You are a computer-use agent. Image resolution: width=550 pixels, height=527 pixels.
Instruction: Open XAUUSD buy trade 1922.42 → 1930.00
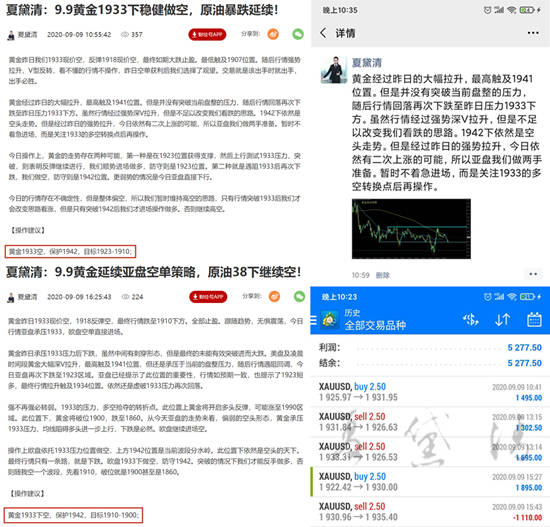click(x=430, y=482)
